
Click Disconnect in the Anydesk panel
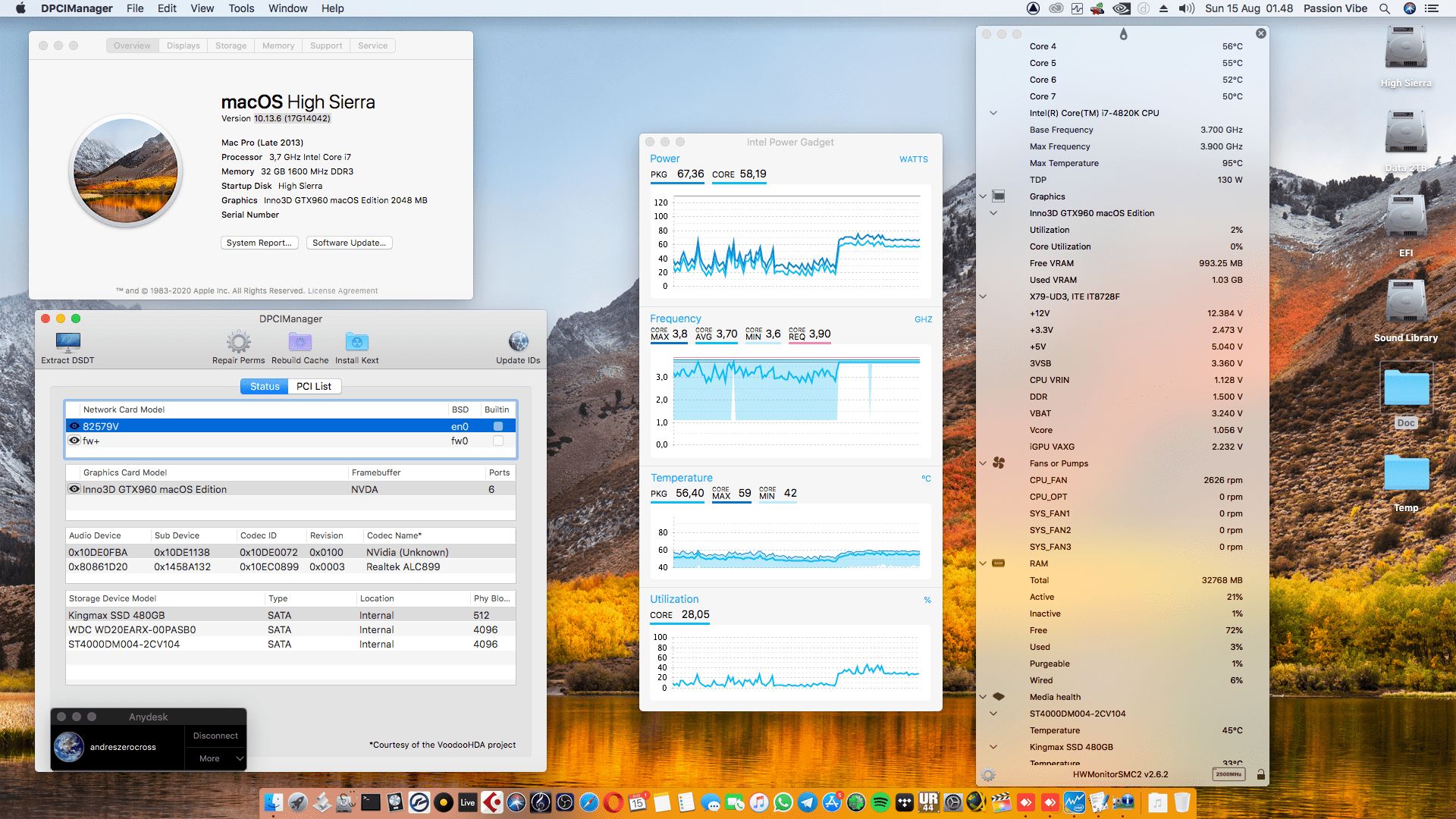pos(215,736)
